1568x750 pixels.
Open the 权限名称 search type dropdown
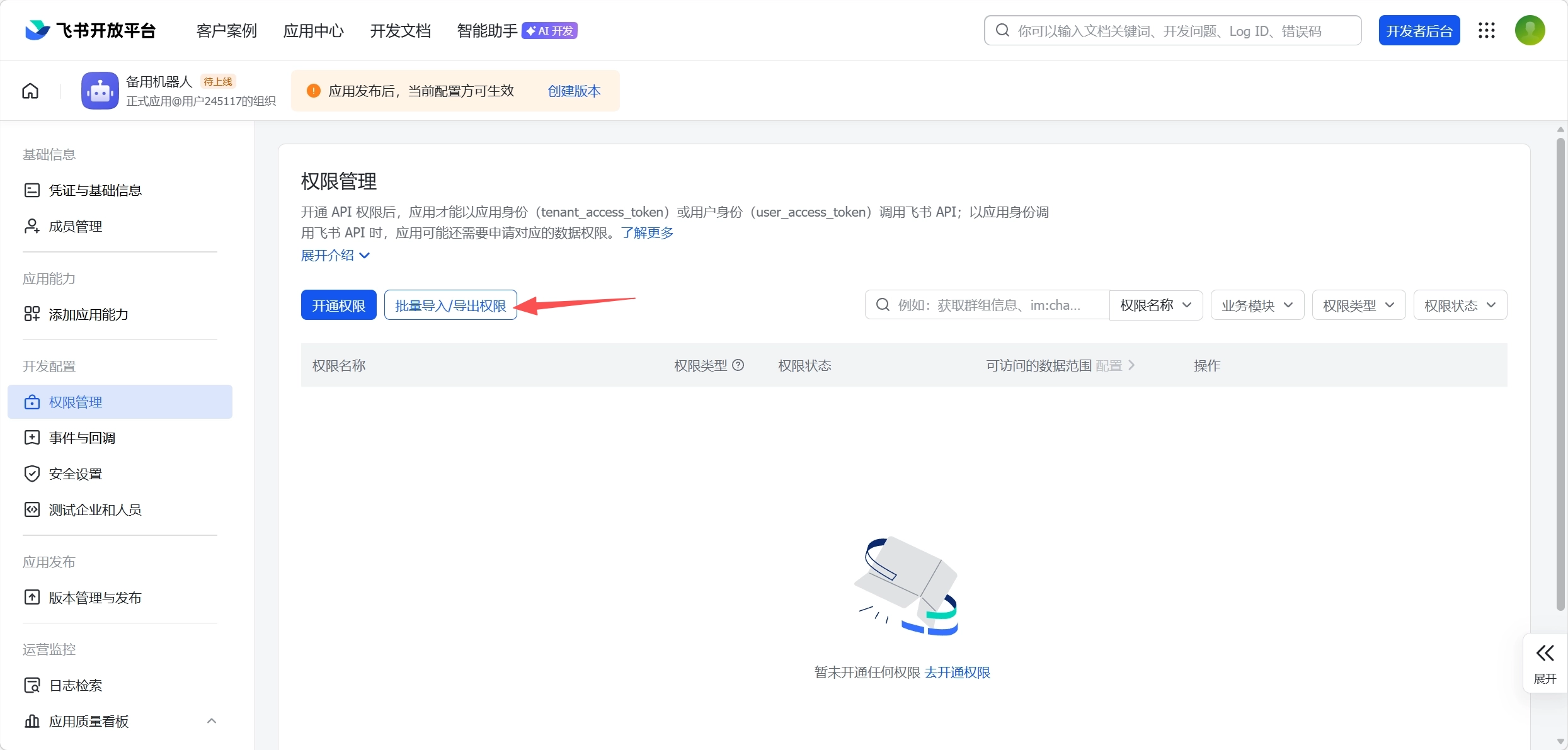(1155, 305)
